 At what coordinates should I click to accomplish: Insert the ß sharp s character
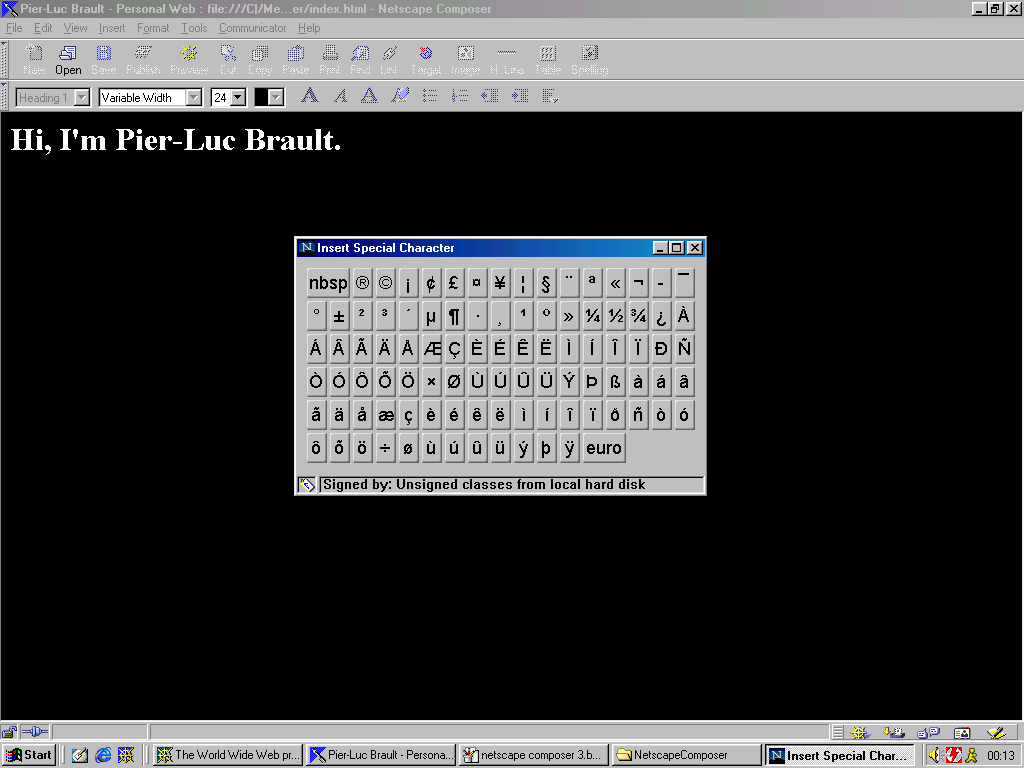615,382
